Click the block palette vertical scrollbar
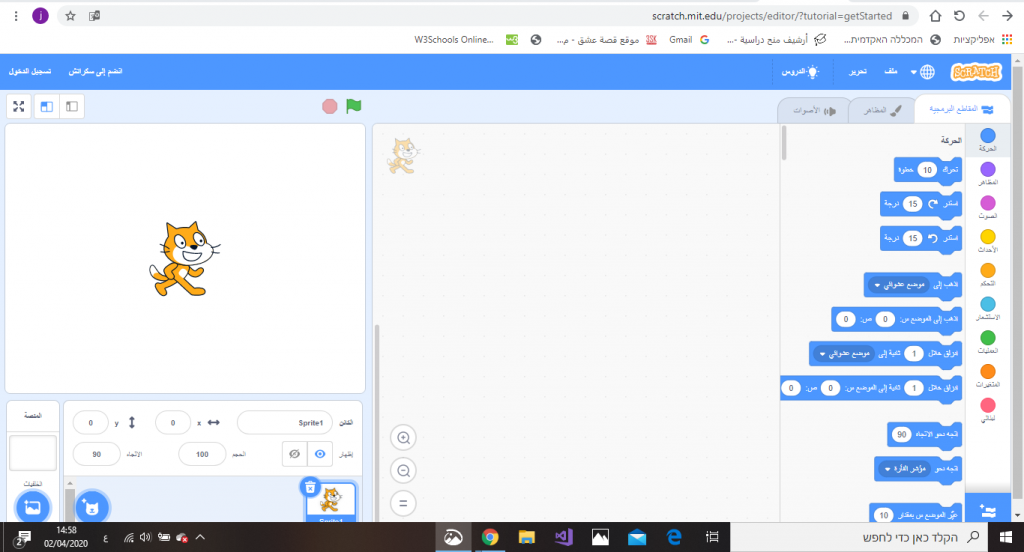Screen dimensions: 1024x552 click(x=784, y=143)
